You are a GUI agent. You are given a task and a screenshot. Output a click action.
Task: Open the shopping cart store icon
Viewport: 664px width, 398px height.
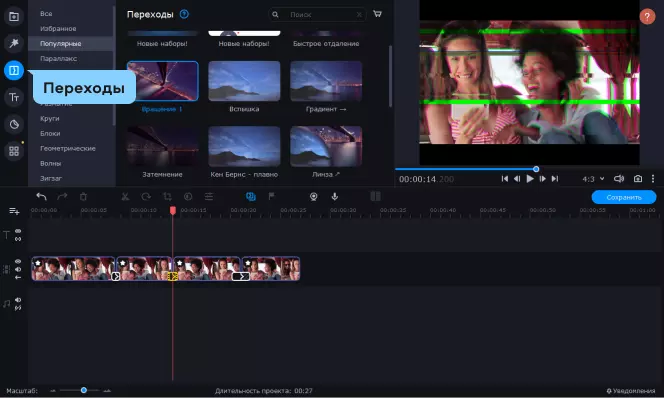[377, 14]
